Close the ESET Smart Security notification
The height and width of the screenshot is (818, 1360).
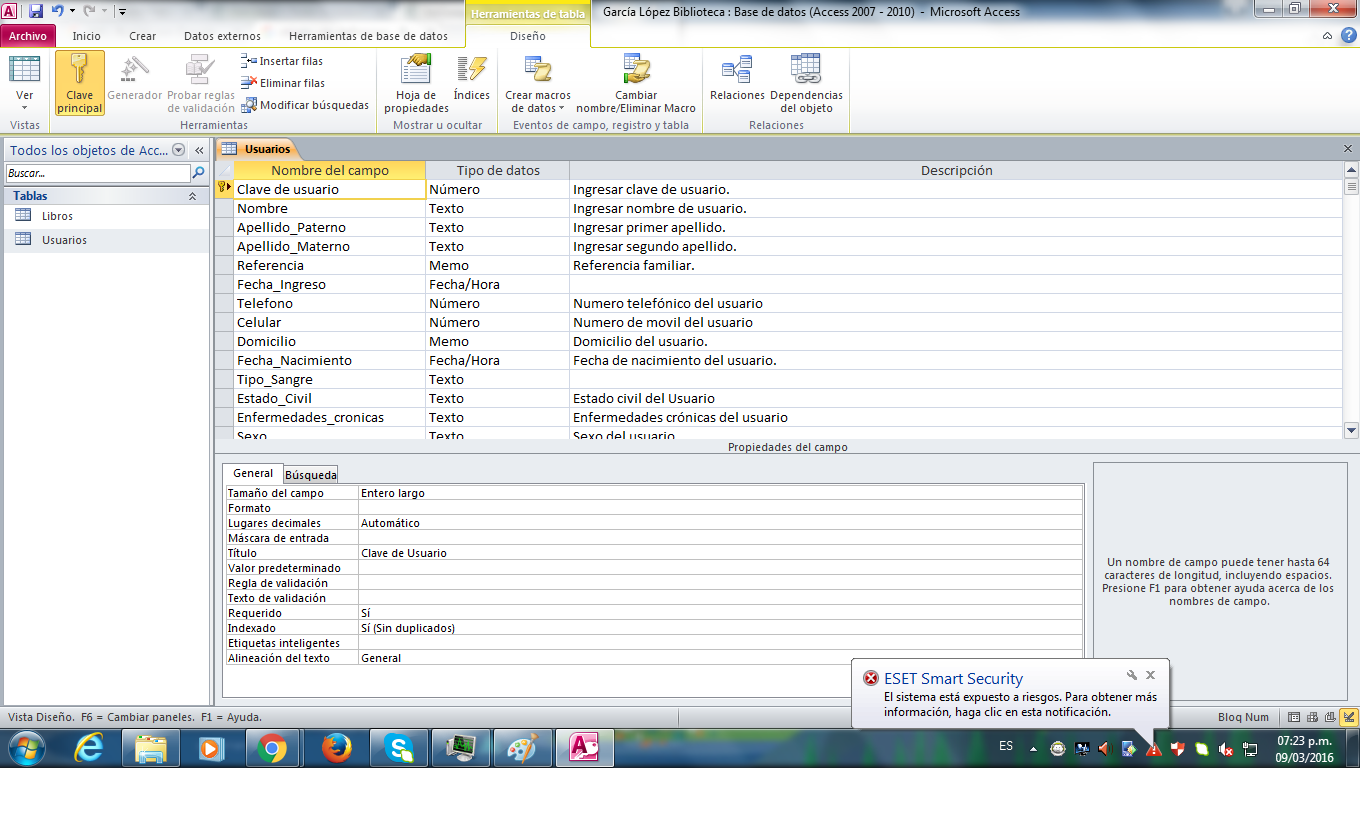click(1151, 675)
